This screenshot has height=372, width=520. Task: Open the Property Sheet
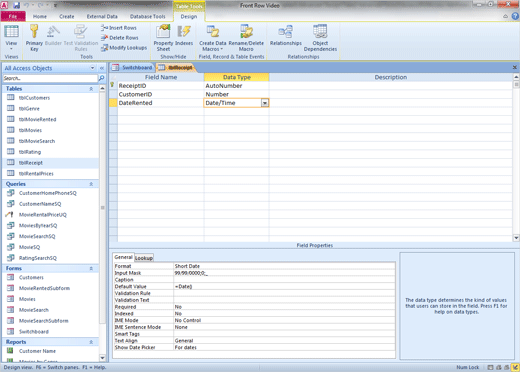click(x=163, y=37)
